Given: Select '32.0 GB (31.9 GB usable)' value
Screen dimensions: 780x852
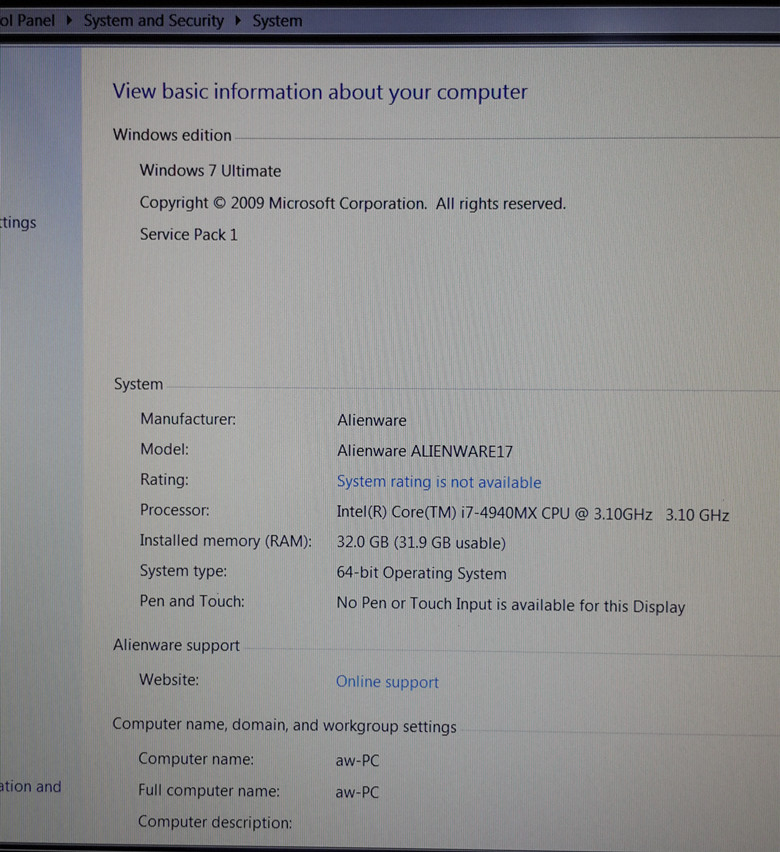Looking at the screenshot, I should [x=421, y=543].
